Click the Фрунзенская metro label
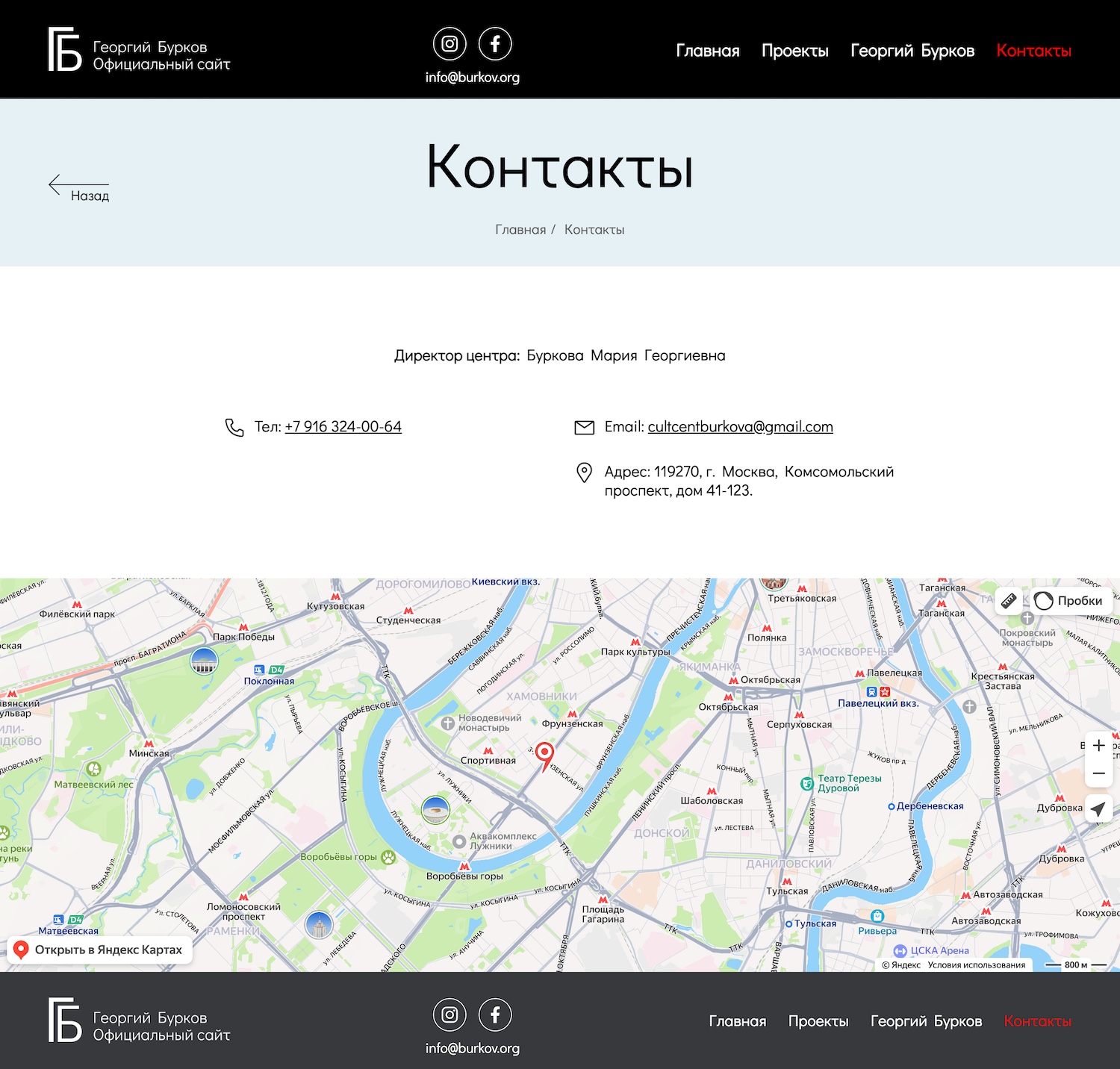The image size is (1120, 1069). coord(573,723)
